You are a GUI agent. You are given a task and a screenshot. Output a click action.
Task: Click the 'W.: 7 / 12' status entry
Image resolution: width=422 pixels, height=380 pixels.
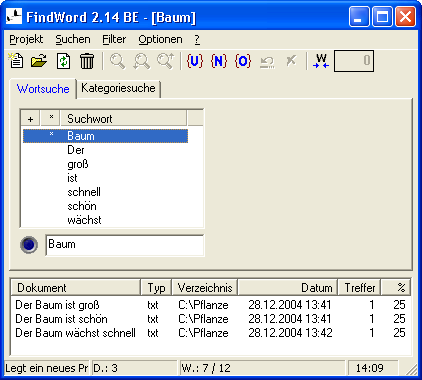(262, 368)
